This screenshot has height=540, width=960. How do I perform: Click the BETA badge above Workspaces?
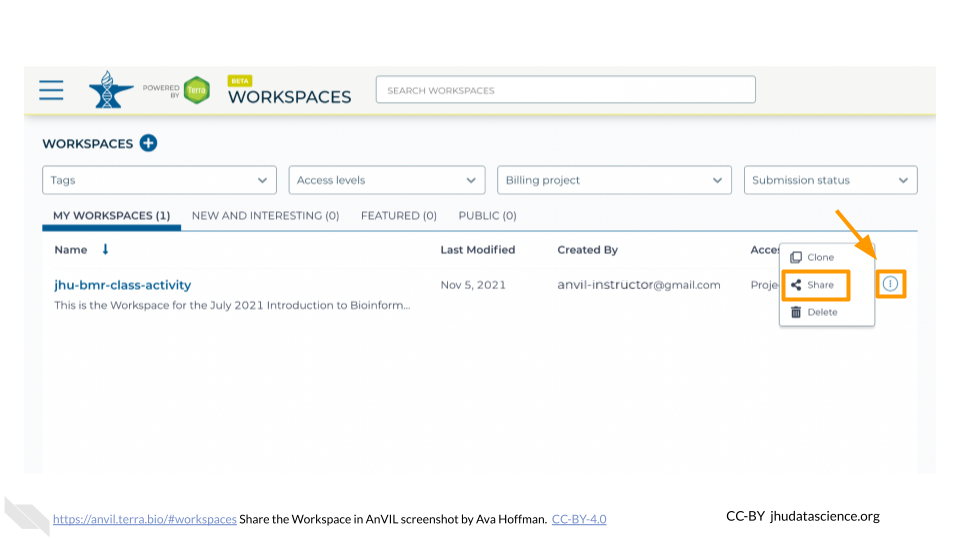(240, 81)
